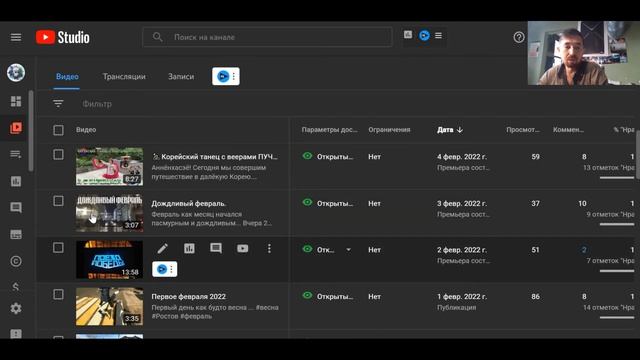Click like ratio bar in Первое февраля row

(617, 318)
